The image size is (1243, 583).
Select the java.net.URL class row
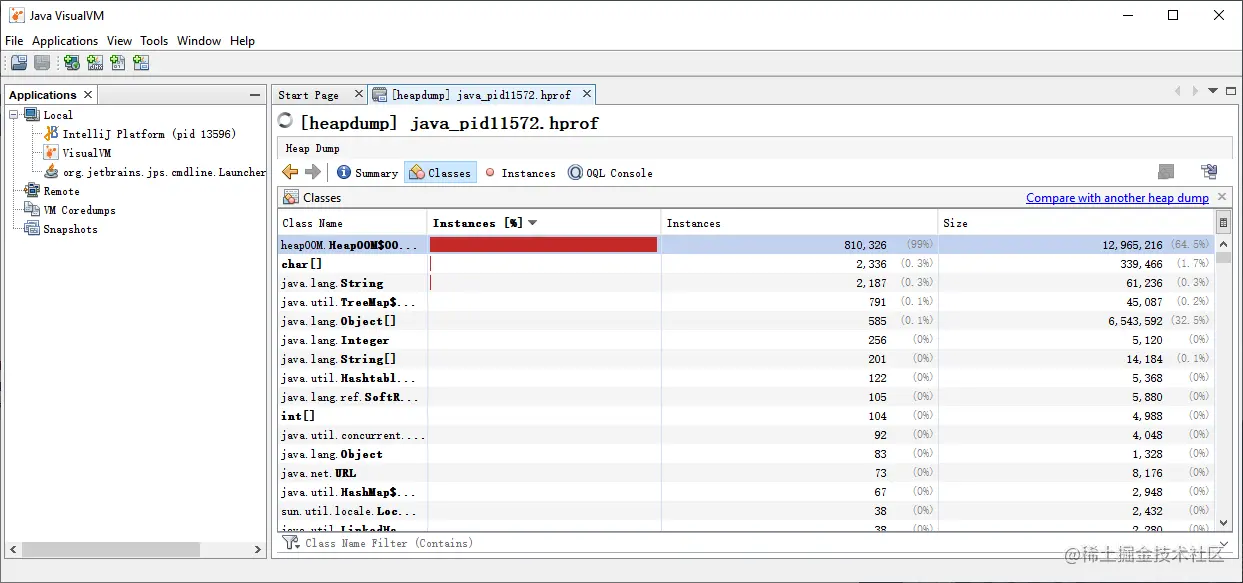pyautogui.click(x=746, y=473)
